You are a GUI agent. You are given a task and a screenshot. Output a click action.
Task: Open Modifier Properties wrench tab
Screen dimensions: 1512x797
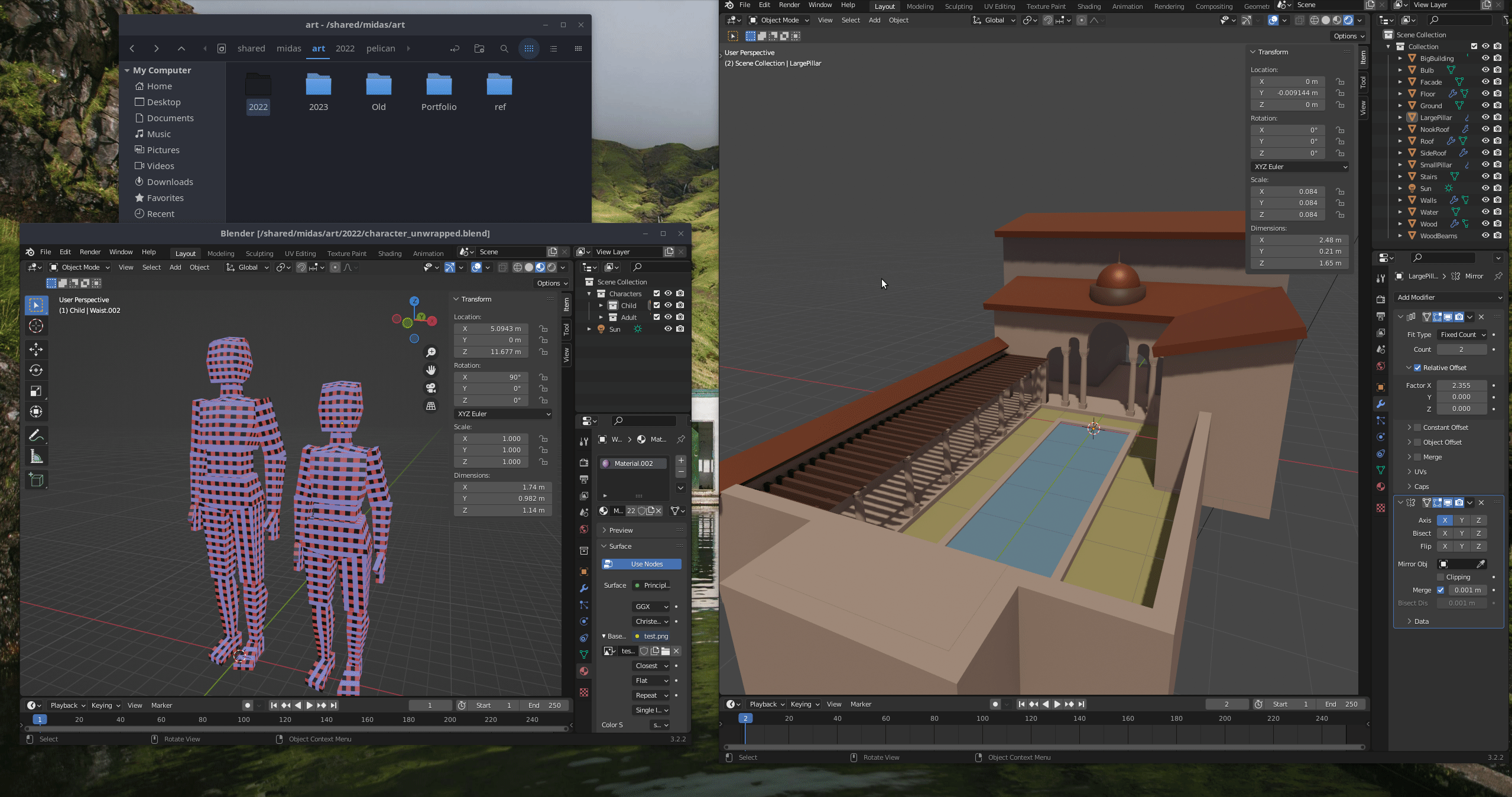1381,404
